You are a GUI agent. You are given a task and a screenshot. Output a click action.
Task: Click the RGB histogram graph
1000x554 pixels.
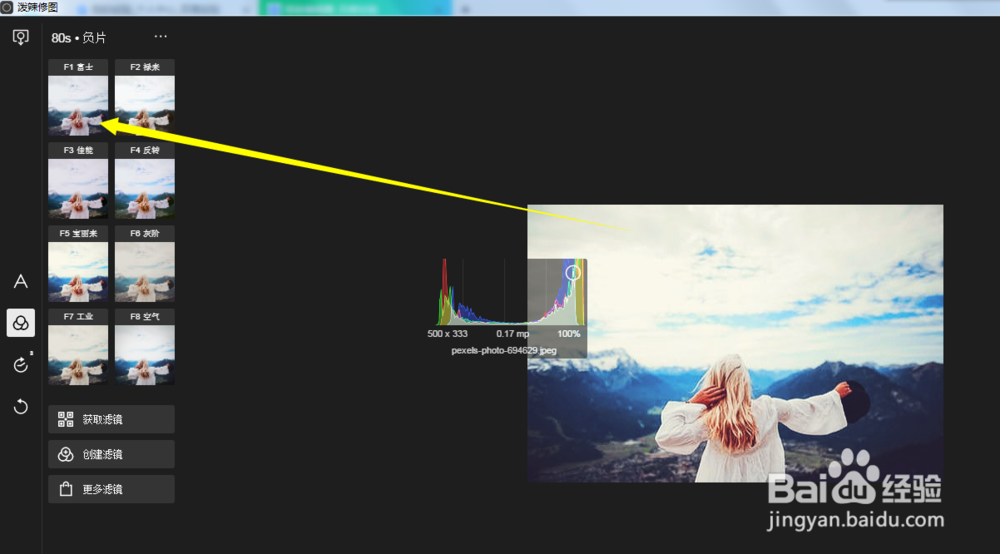tap(511, 291)
